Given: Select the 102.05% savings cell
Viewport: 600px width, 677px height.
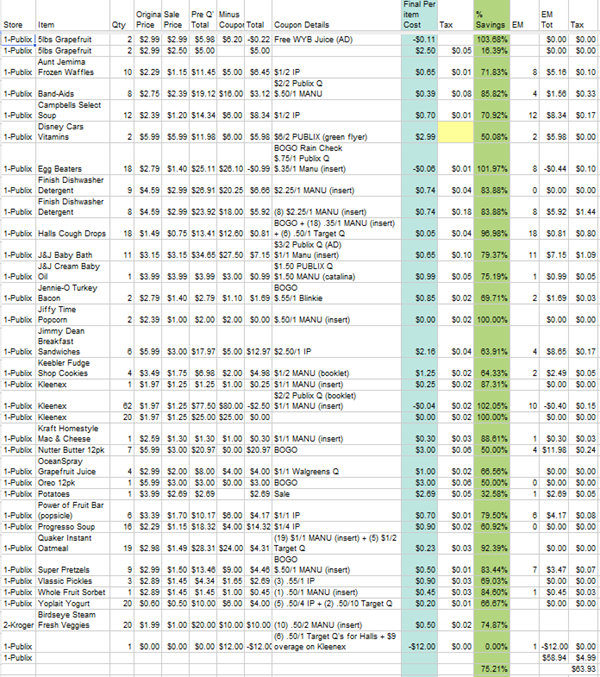Looking at the screenshot, I should point(492,401).
